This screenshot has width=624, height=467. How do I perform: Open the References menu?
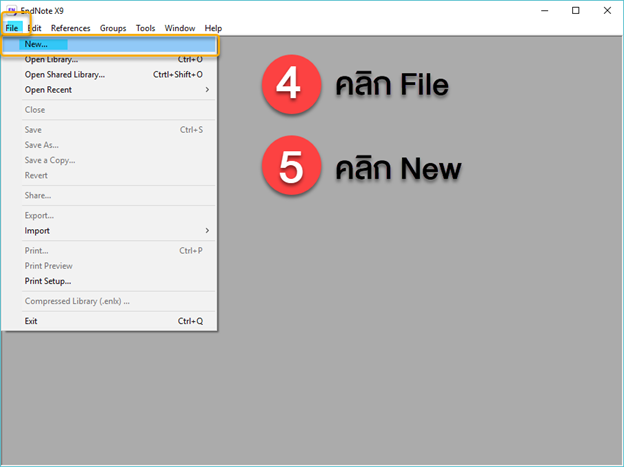coord(70,28)
